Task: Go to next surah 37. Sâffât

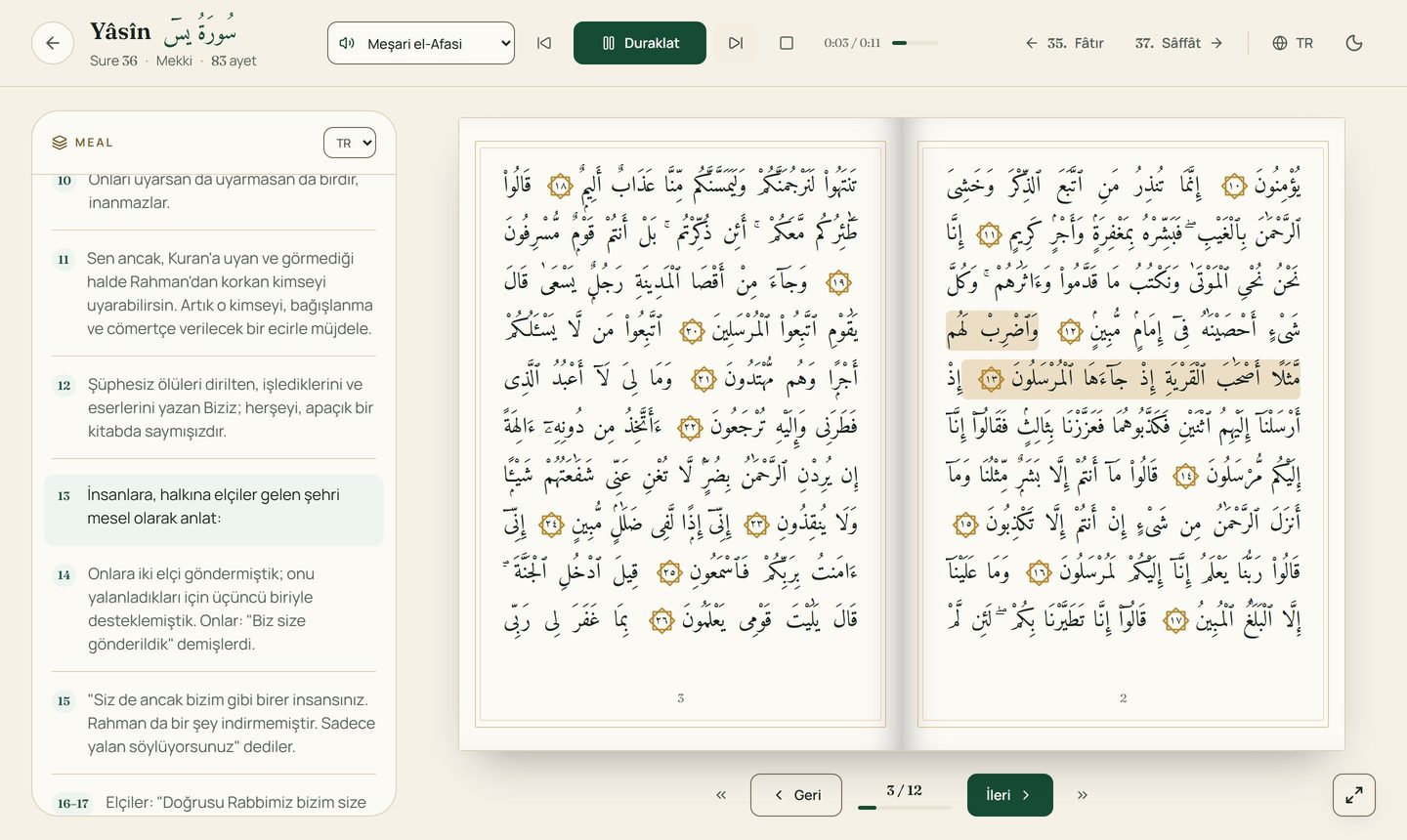Action: (1179, 43)
